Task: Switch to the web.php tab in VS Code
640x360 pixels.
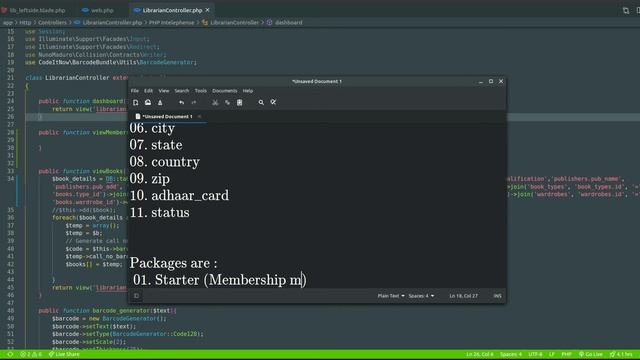Action: click(98, 10)
